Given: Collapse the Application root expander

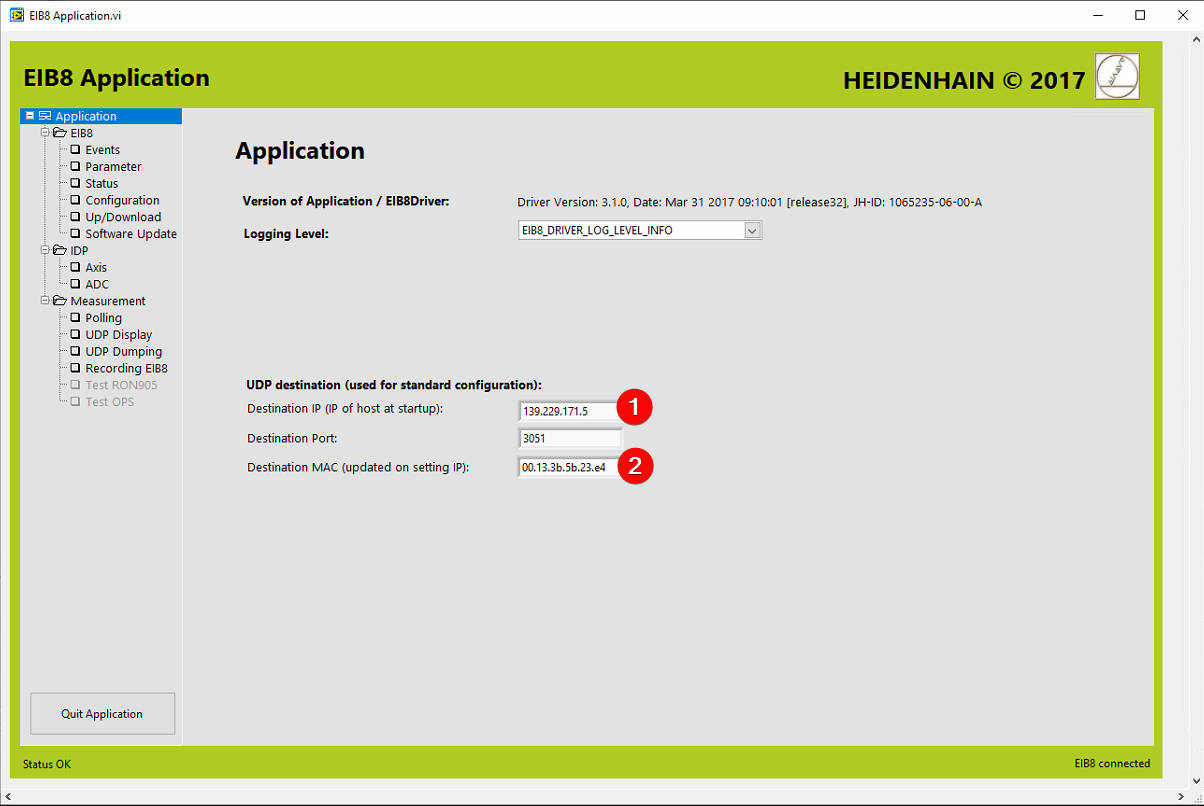Looking at the screenshot, I should coord(30,116).
